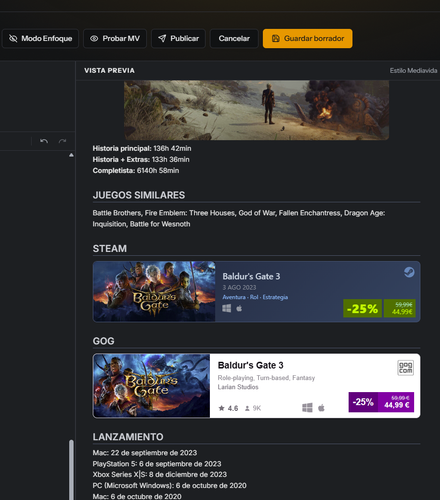Click the STEAM section heading
The width and height of the screenshot is (440, 500).
click(x=110, y=249)
